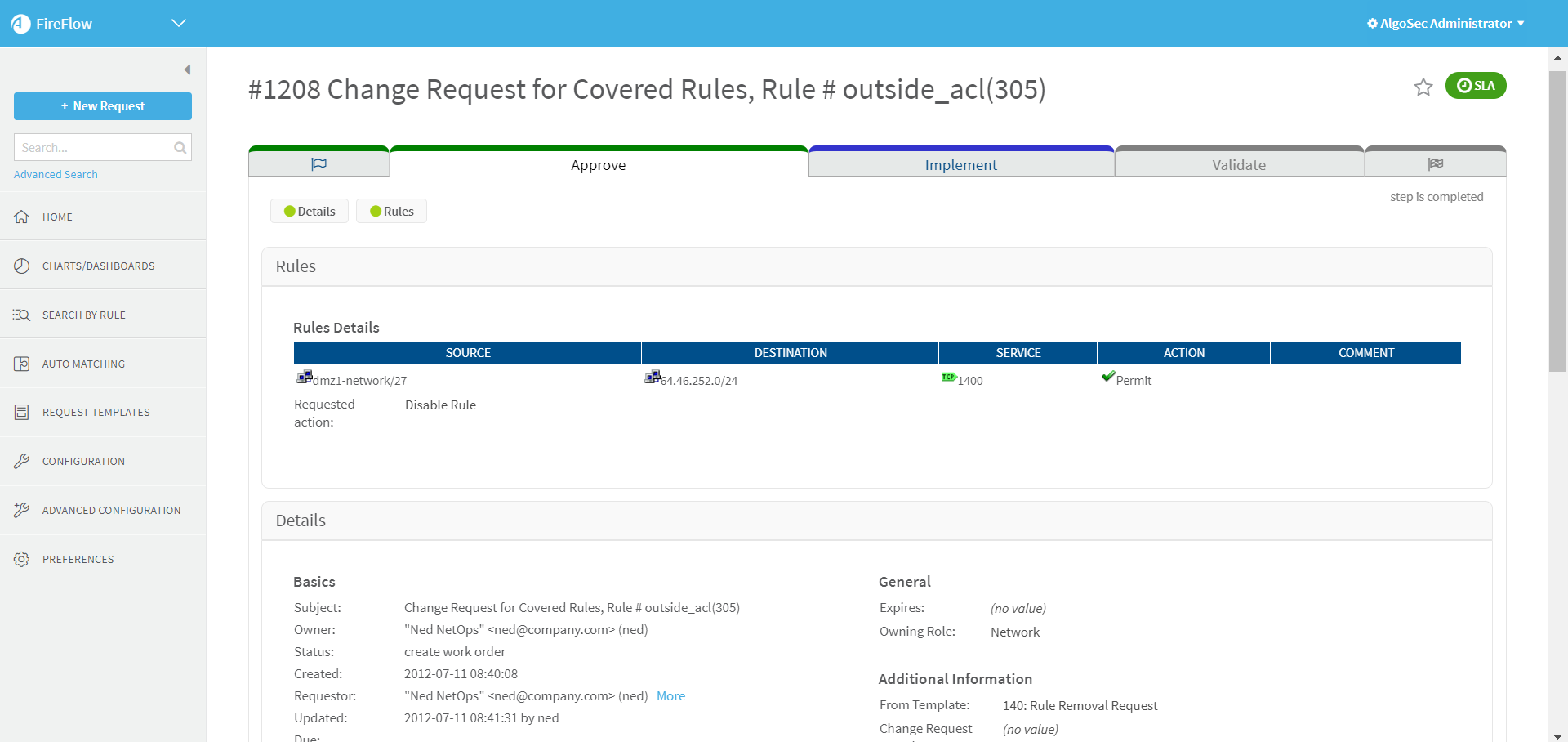Click the New Request button
Screen dimensions: 1568x742
pyautogui.click(x=103, y=106)
